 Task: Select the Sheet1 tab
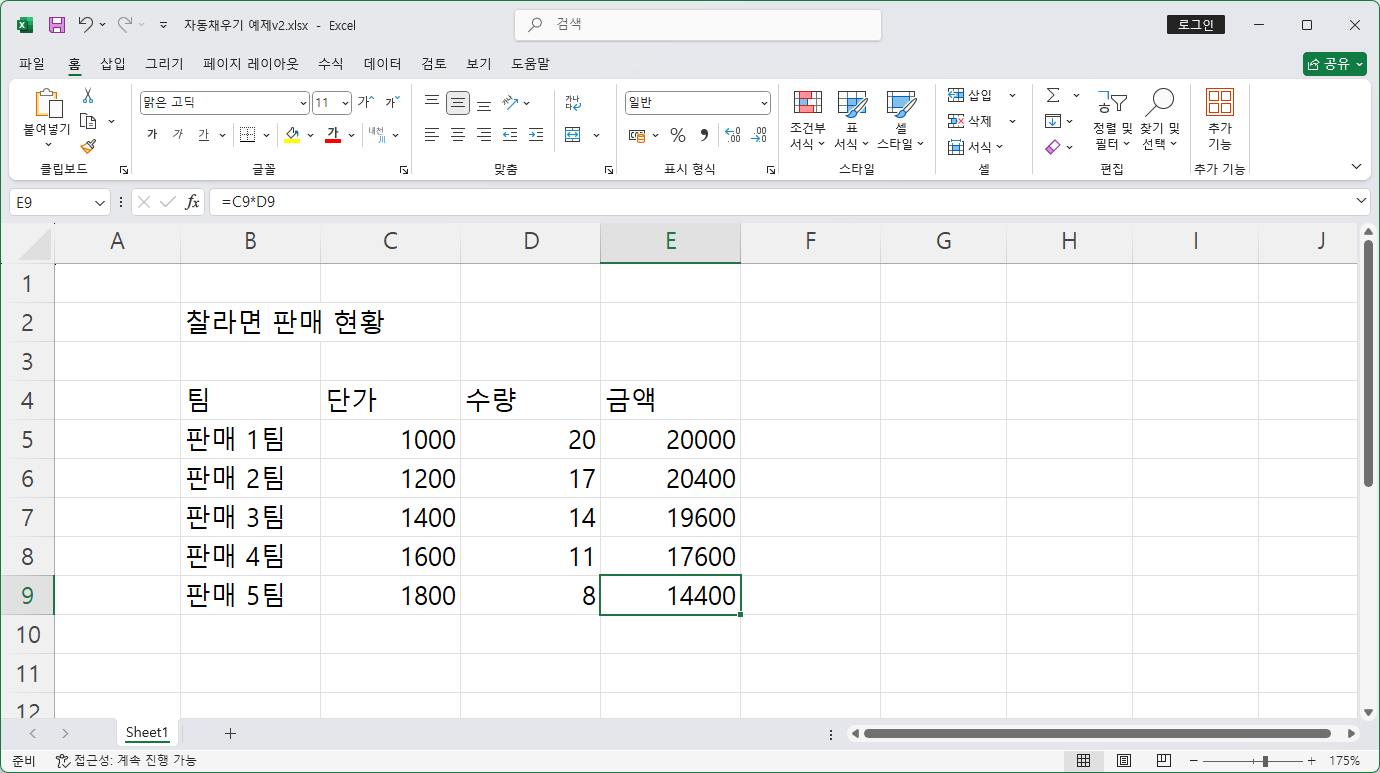[x=147, y=733]
